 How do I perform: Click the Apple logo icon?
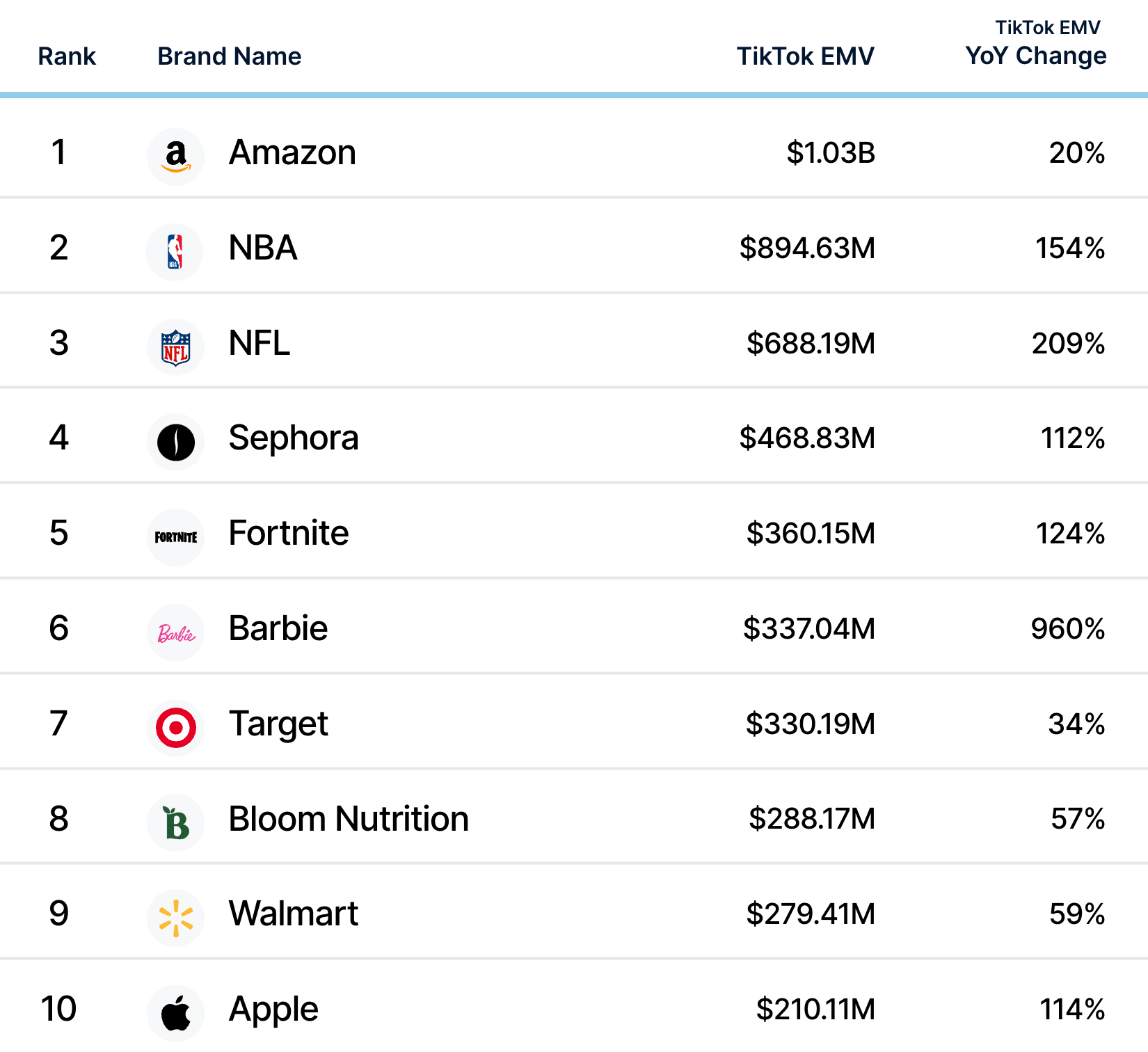(175, 1013)
